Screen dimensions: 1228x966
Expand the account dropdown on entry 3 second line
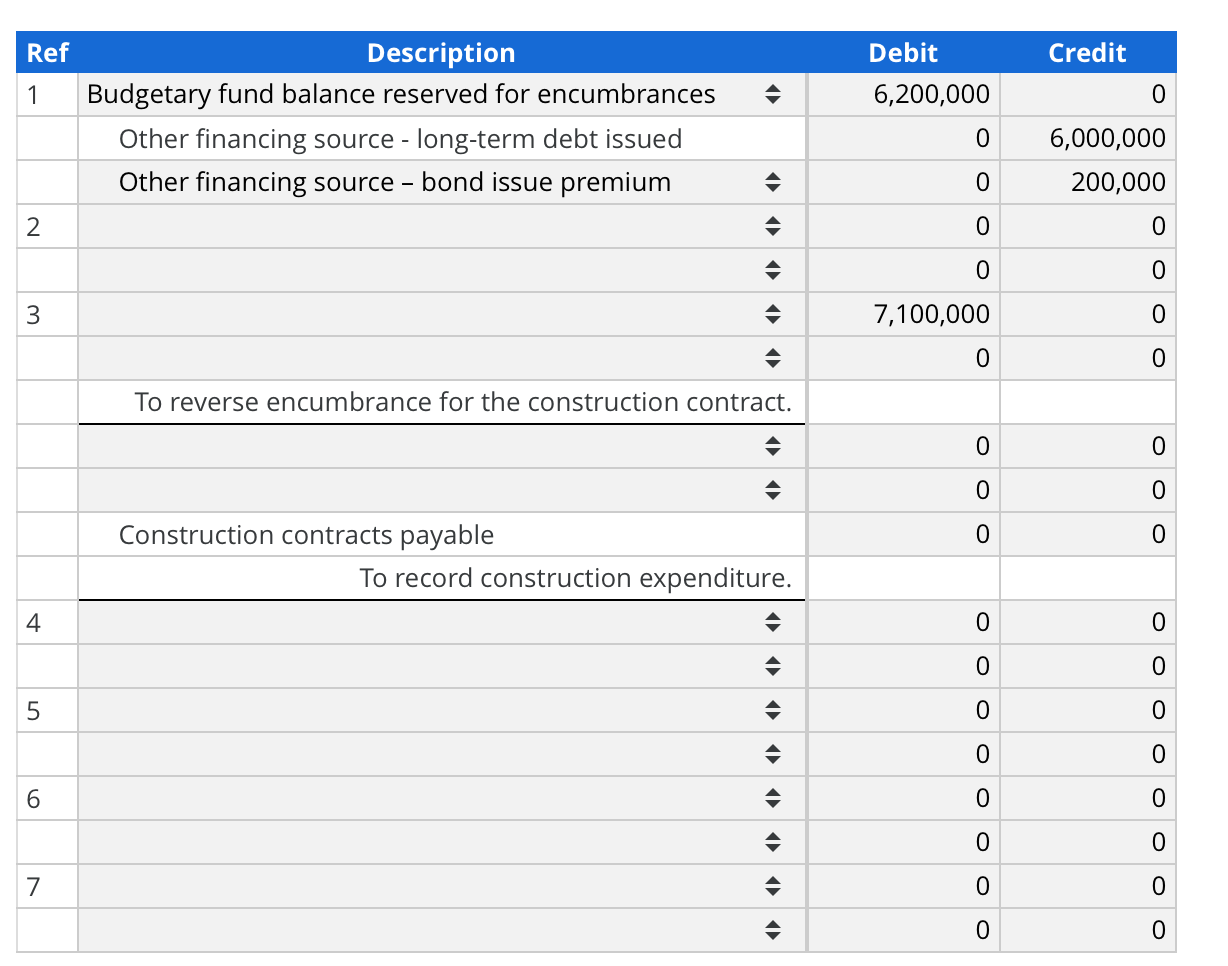pos(773,358)
